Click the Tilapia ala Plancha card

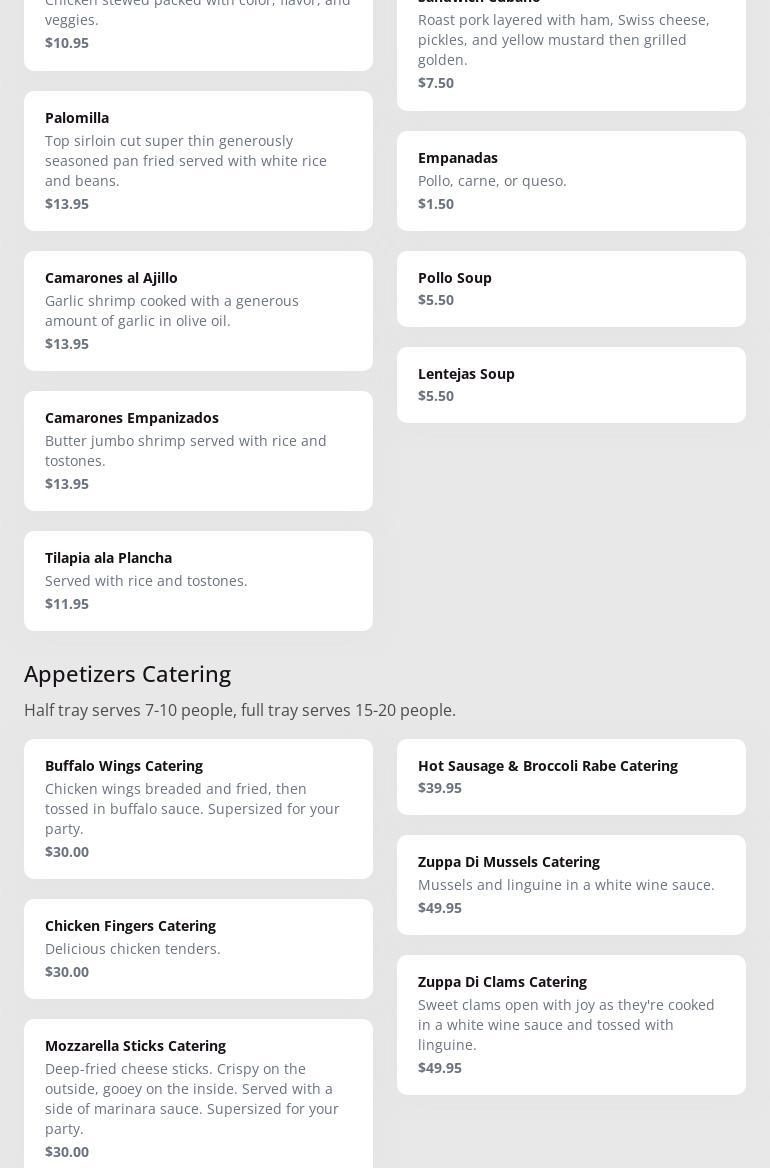(x=198, y=580)
